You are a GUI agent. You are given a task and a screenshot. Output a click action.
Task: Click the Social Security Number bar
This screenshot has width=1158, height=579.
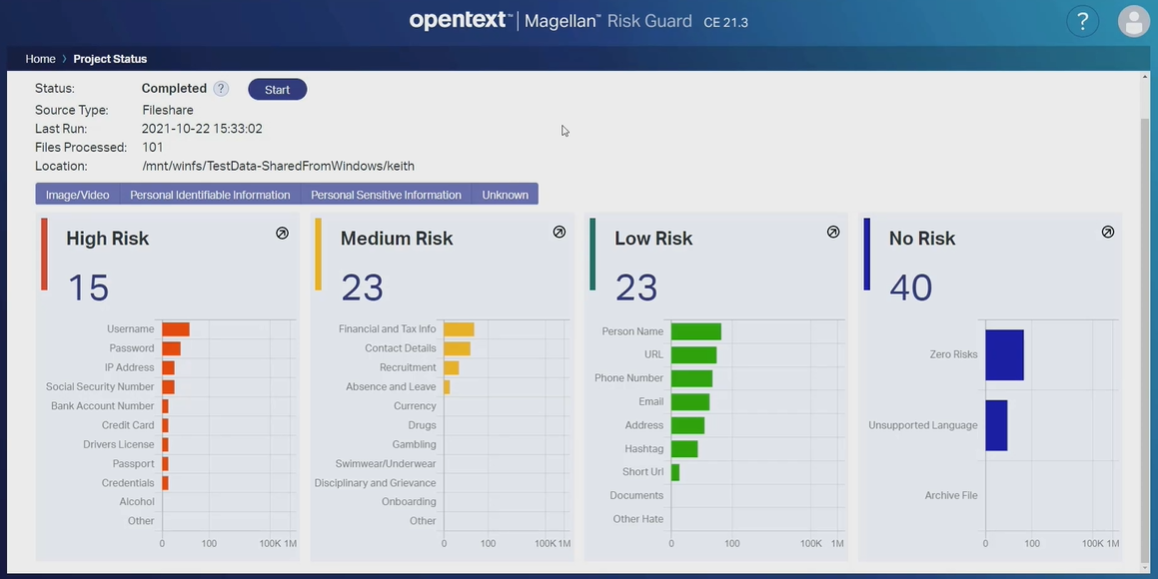click(x=168, y=387)
